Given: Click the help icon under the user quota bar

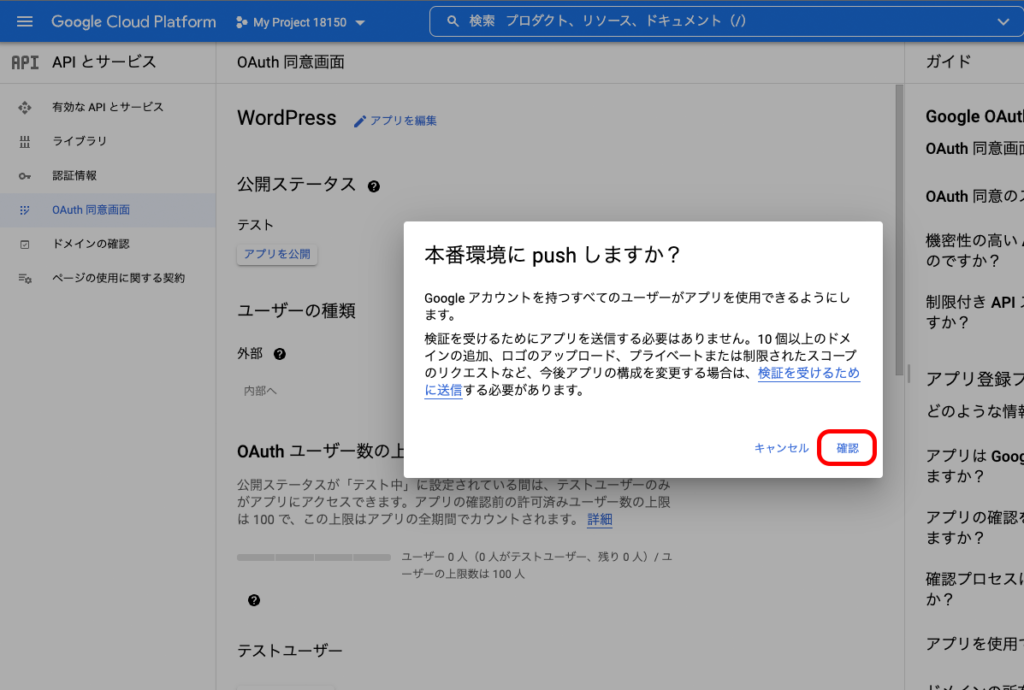Looking at the screenshot, I should tap(254, 600).
